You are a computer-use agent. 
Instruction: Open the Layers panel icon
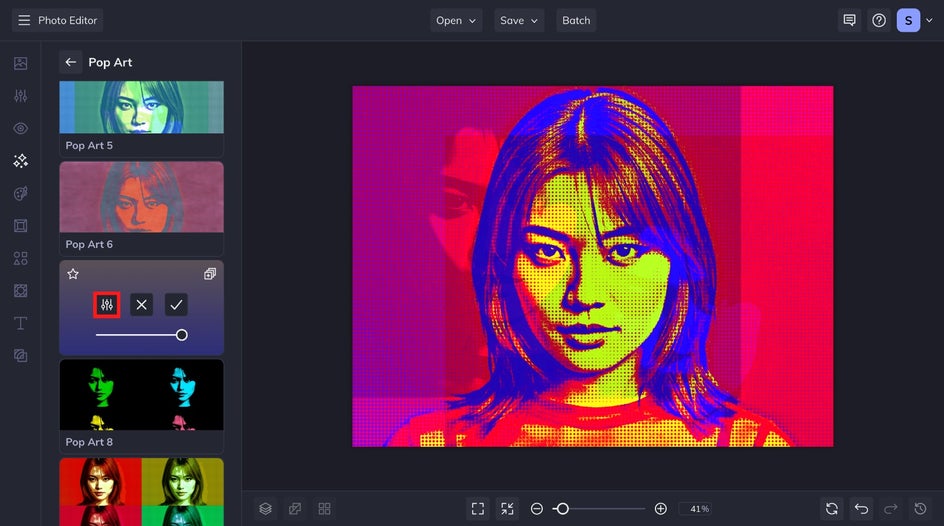(x=266, y=509)
